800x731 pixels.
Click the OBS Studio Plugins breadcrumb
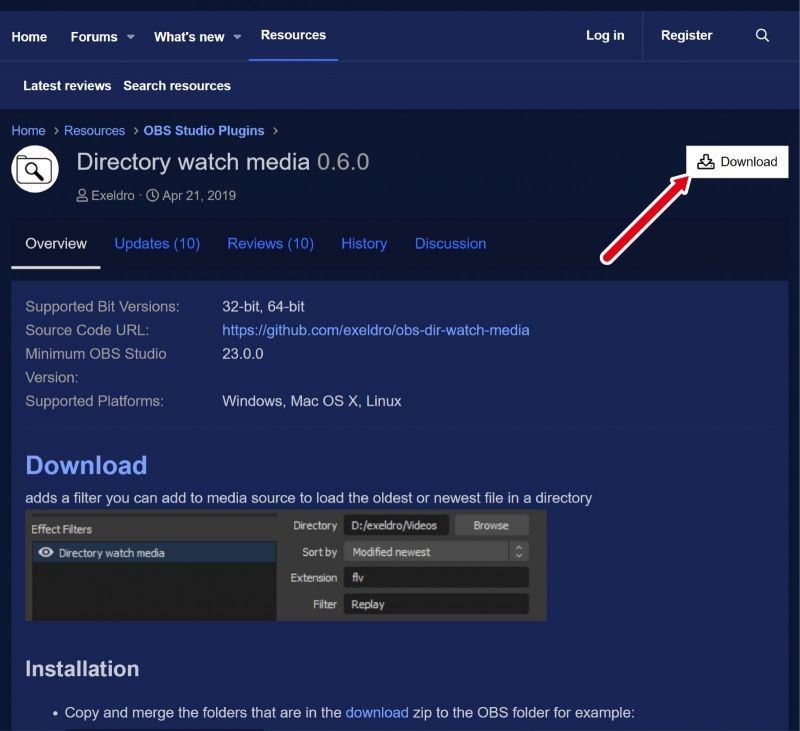(x=204, y=131)
